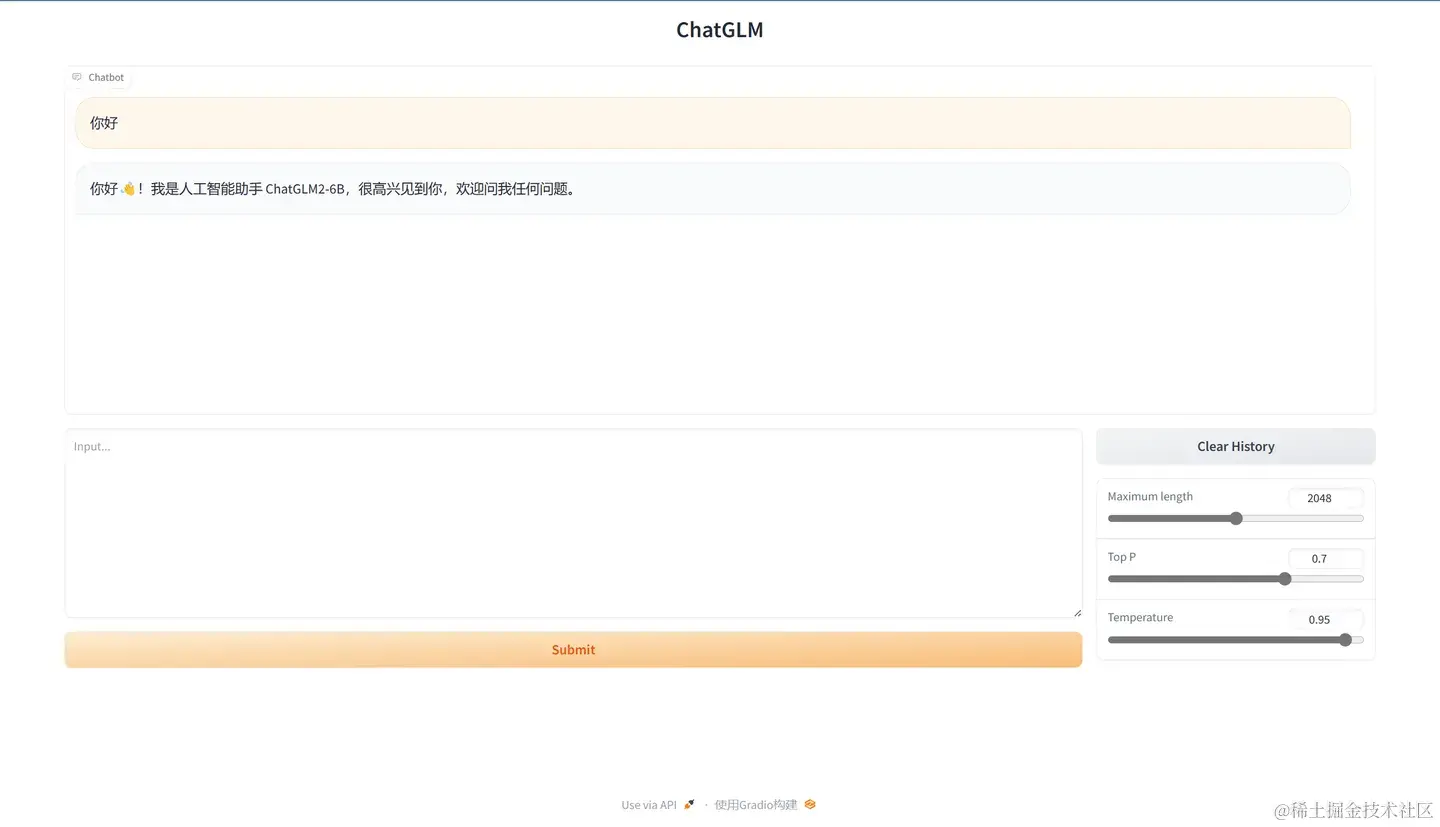Click the Clear History button
This screenshot has width=1440, height=827.
[1236, 447]
